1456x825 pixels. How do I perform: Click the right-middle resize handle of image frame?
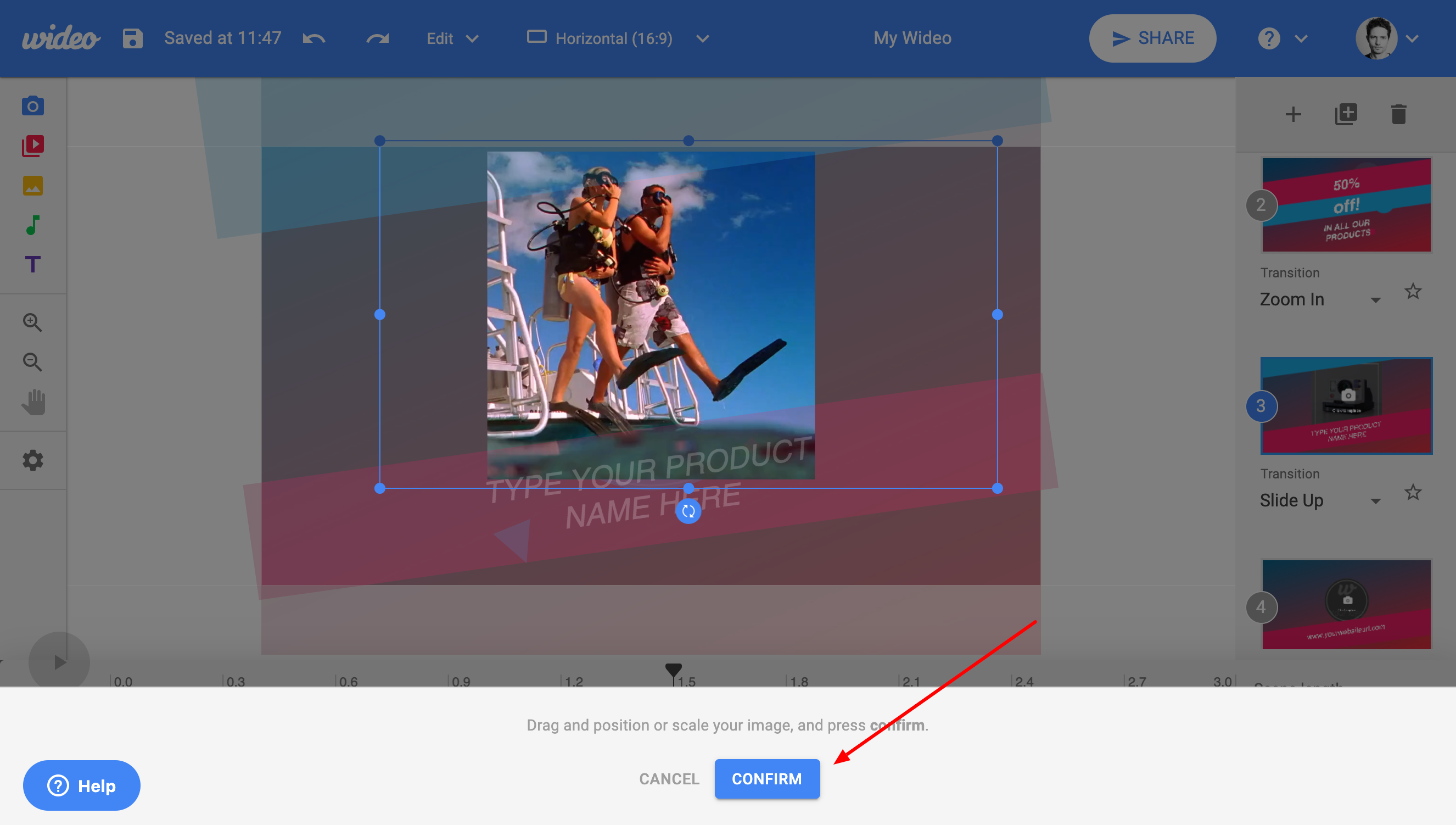point(997,315)
